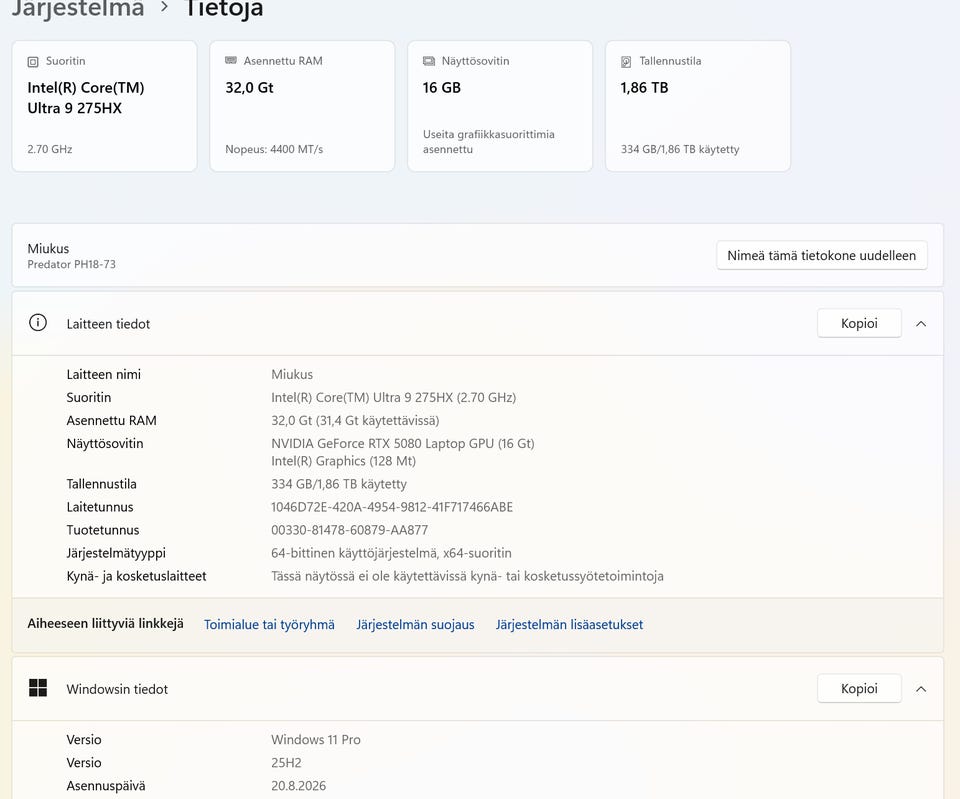Select NVIDIA GeForce RTX 5080 Laptop GPU text
This screenshot has width=960, height=799.
click(x=403, y=443)
